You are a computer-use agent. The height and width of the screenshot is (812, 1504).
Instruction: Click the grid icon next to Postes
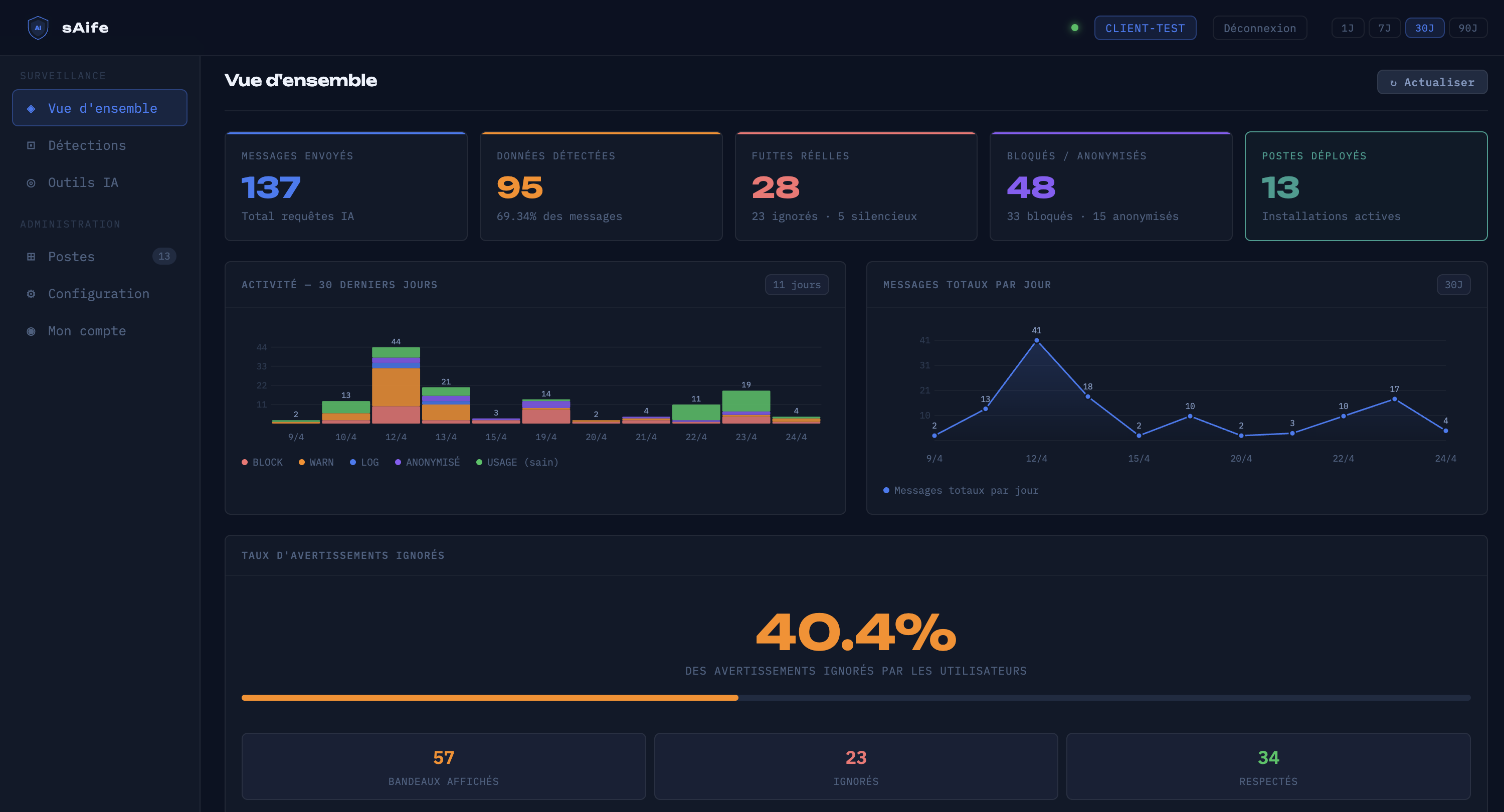click(x=31, y=257)
